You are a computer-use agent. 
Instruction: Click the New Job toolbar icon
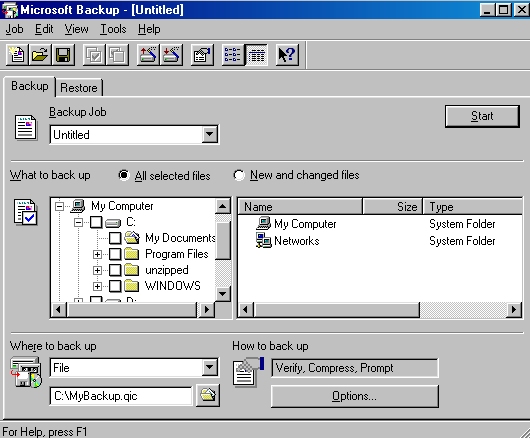click(x=17, y=55)
